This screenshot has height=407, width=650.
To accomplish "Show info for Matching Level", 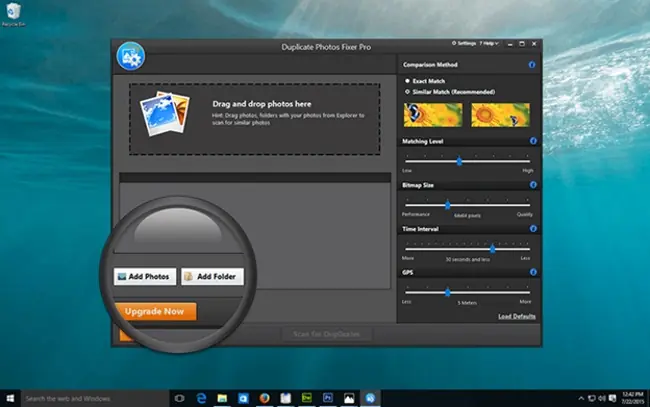I will click(x=533, y=141).
